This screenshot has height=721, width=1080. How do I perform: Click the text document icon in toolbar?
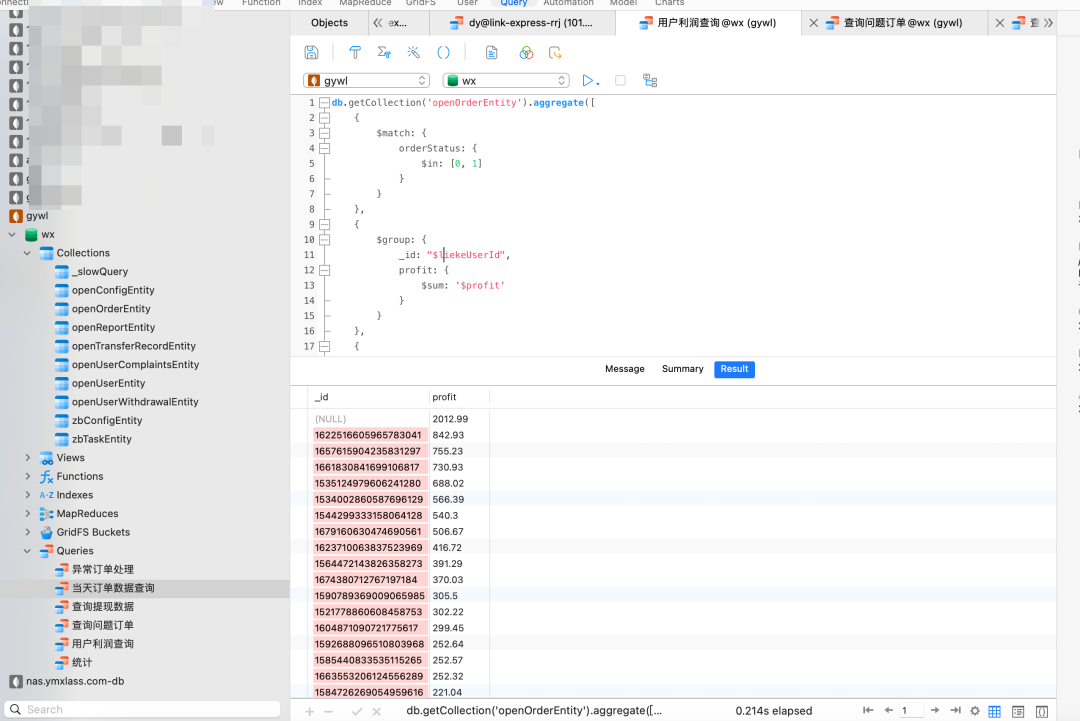(x=491, y=52)
